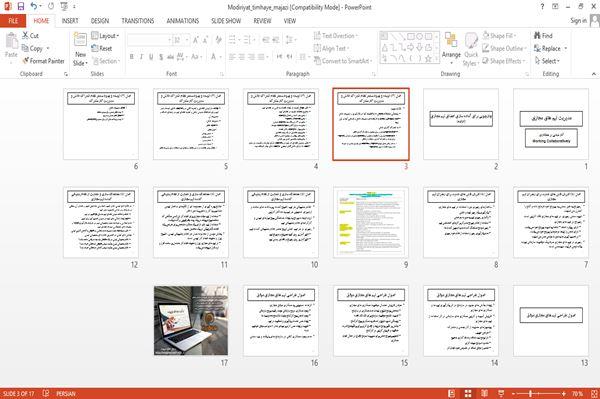Click the Paste clipboard icon
The width and height of the screenshot is (600, 399).
coord(11,41)
